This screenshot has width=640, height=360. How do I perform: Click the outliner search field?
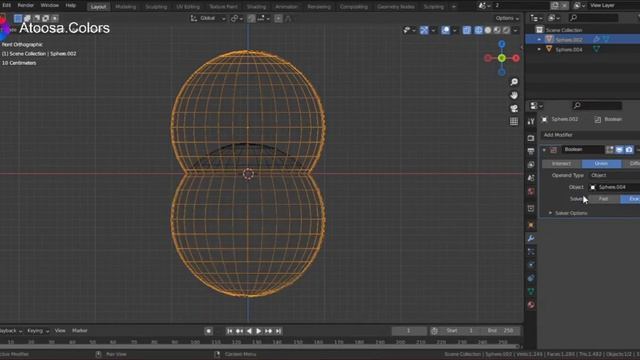593,18
